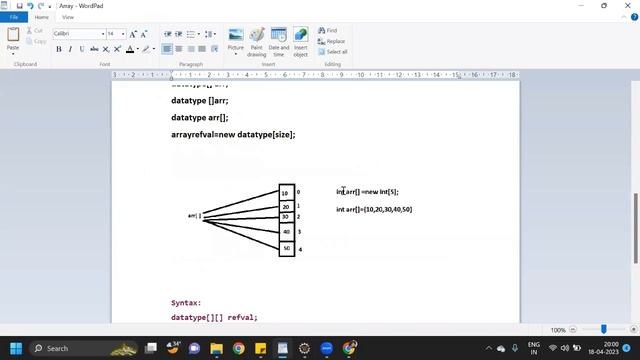Click the "Syntax:" text
This screenshot has height=360, width=640.
[x=186, y=303]
